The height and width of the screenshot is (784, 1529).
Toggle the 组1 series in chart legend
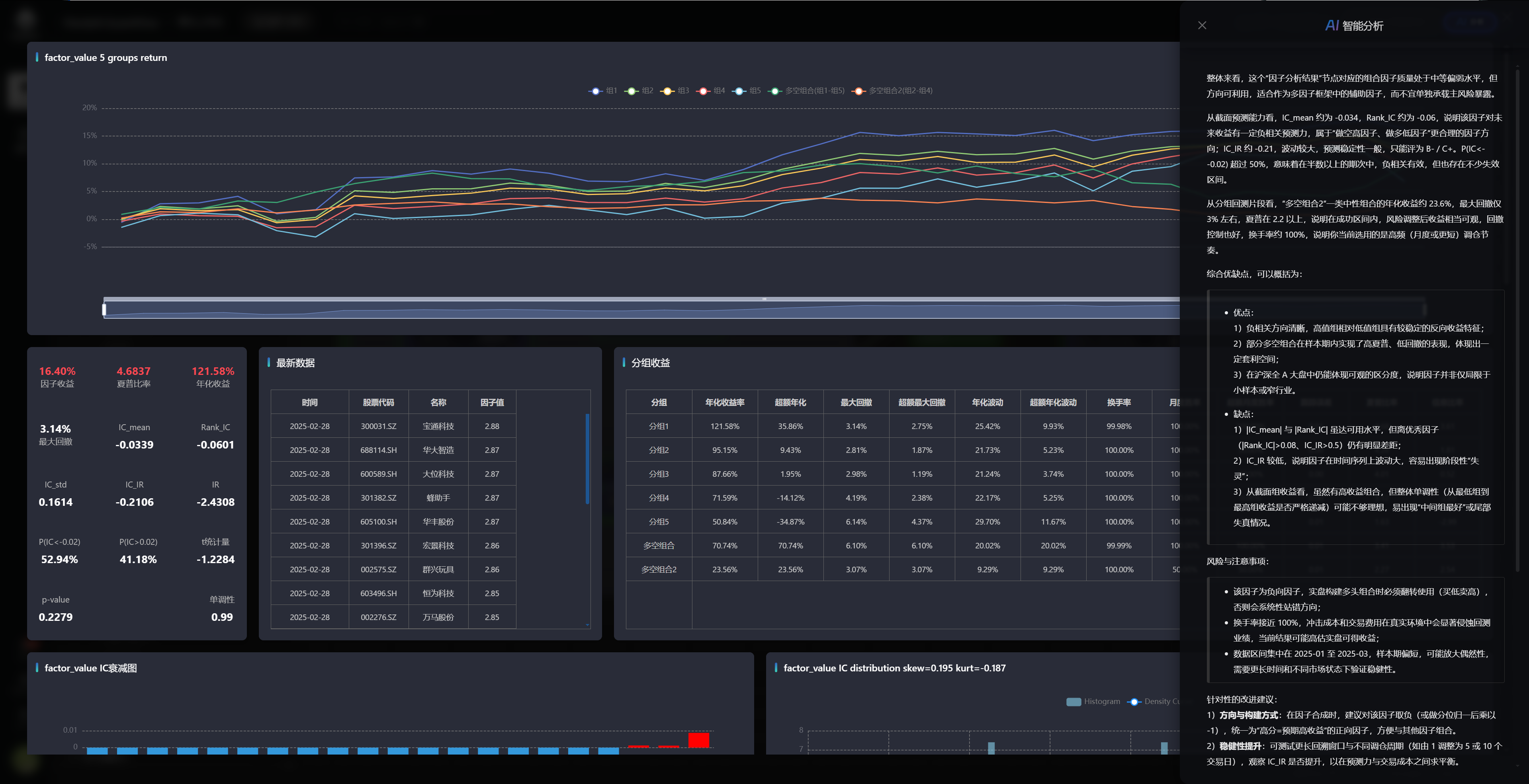point(602,91)
